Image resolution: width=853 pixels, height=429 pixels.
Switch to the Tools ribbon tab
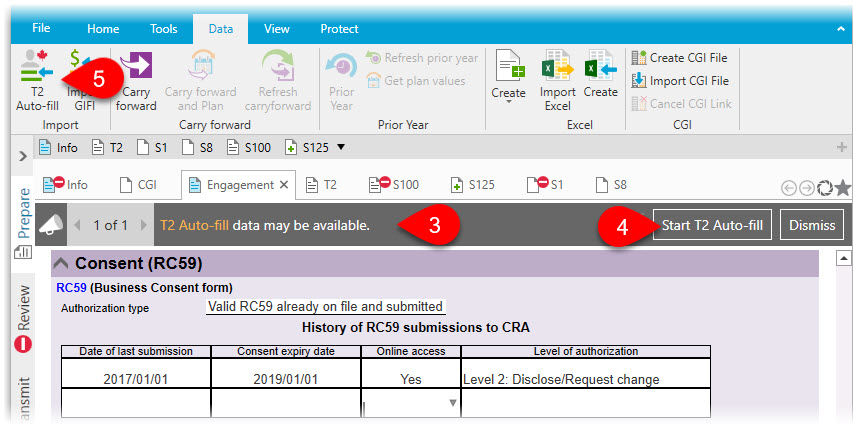(x=164, y=29)
